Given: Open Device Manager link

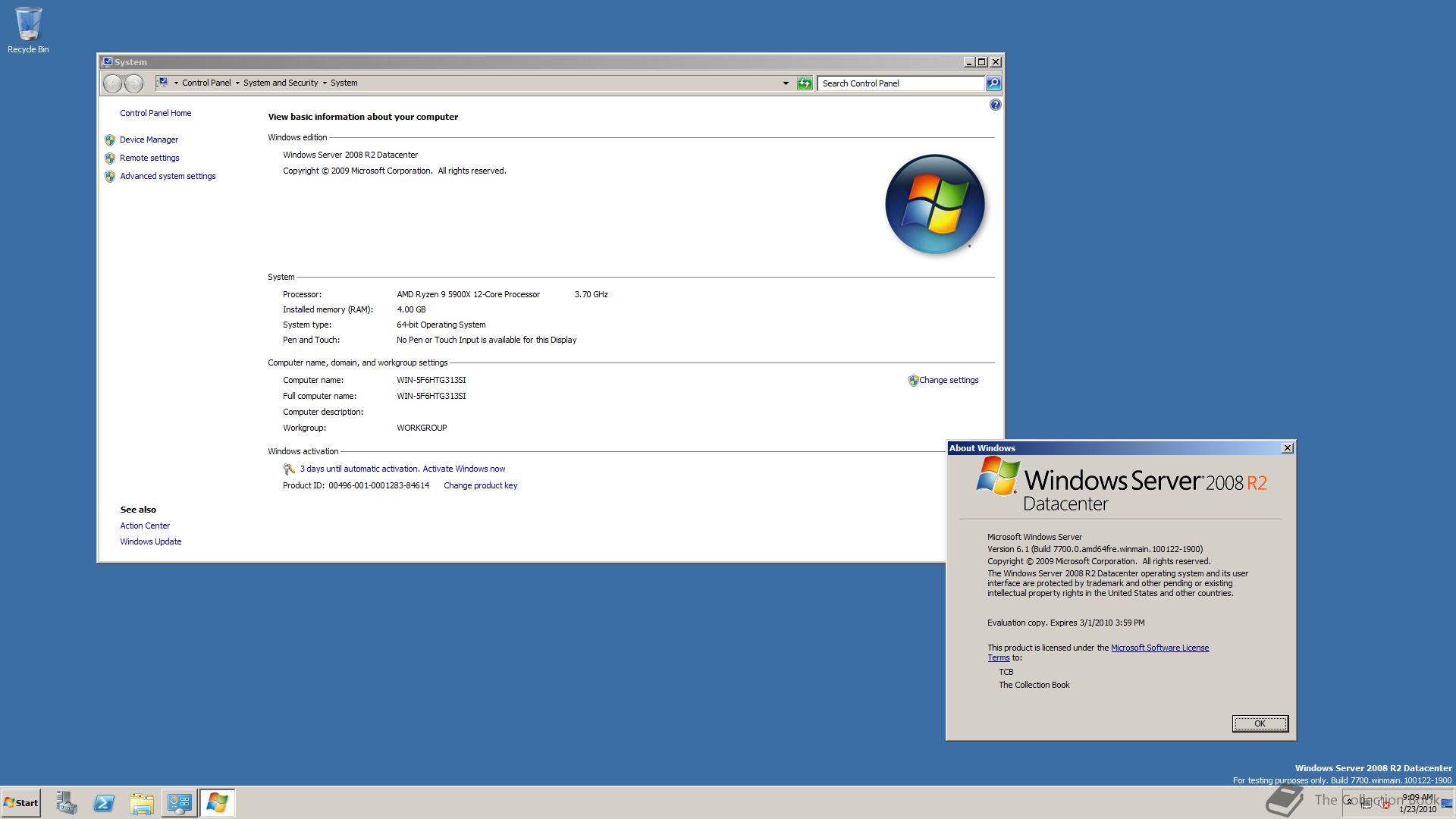Looking at the screenshot, I should [x=149, y=140].
